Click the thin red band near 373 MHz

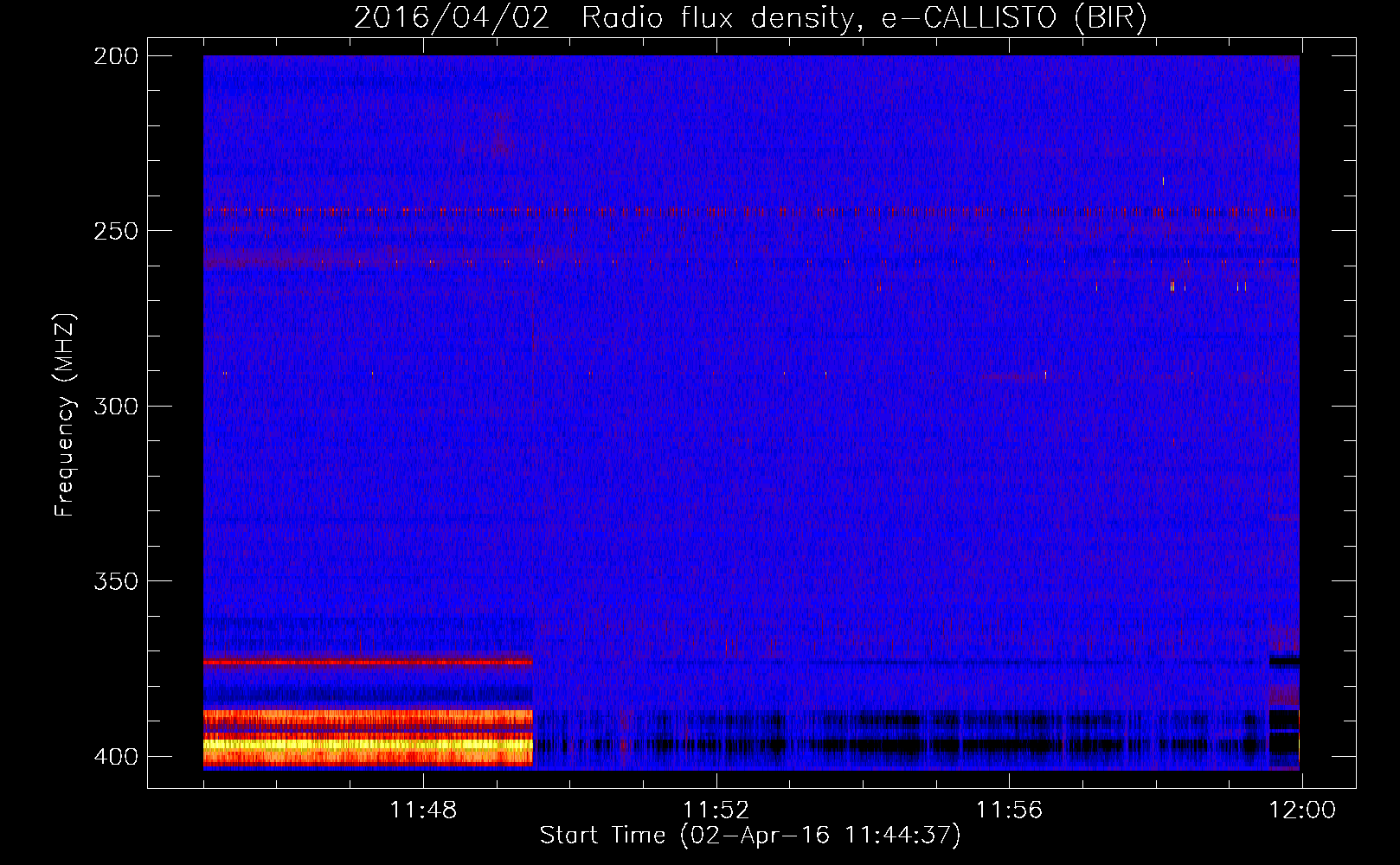(x=368, y=663)
